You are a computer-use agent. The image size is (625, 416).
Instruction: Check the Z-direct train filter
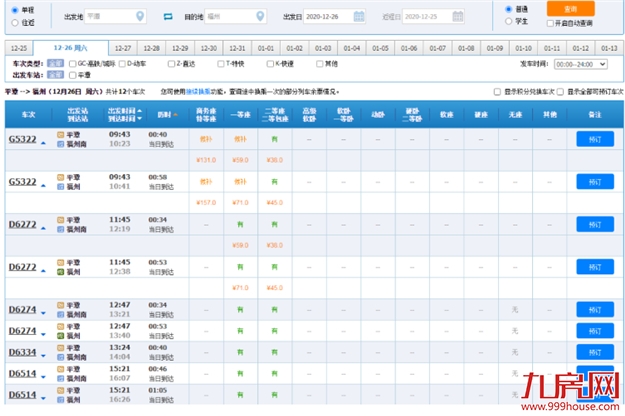point(171,64)
